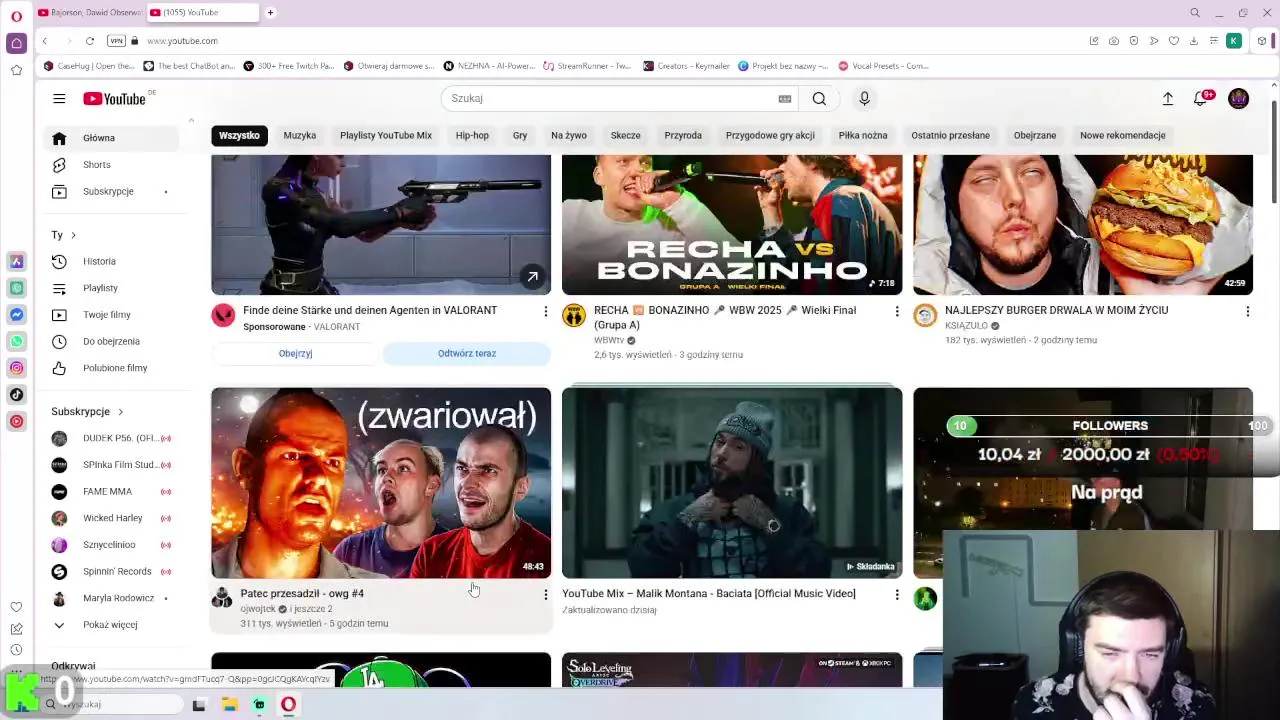Open Opera from the Windows taskbar
This screenshot has width=1280, height=720.
pyautogui.click(x=288, y=704)
